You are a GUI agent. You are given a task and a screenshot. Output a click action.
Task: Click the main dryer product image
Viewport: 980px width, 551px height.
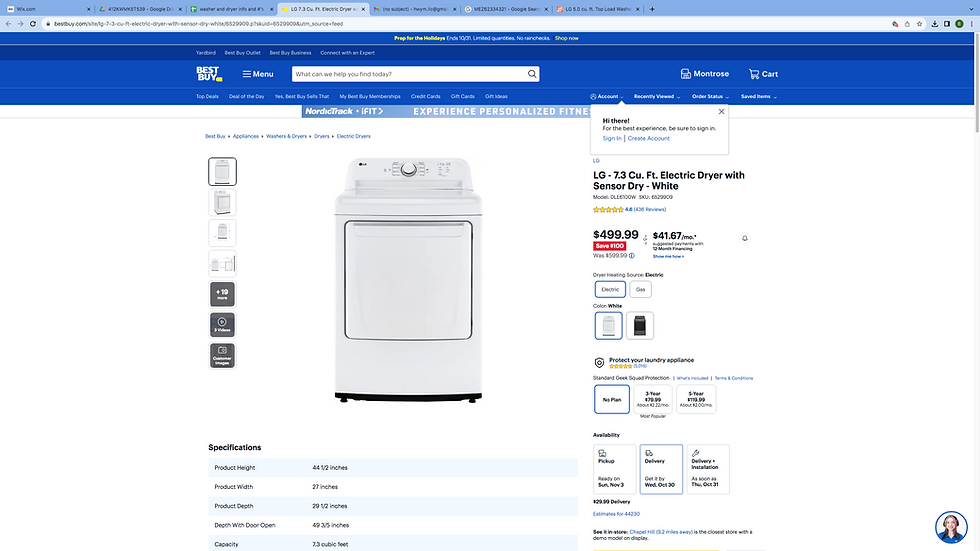click(409, 279)
